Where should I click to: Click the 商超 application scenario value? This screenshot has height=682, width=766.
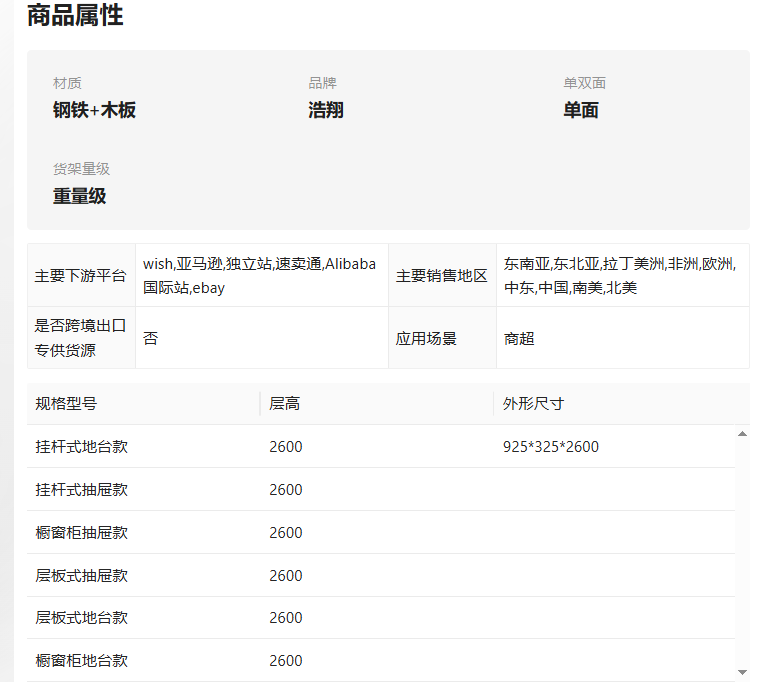519,338
